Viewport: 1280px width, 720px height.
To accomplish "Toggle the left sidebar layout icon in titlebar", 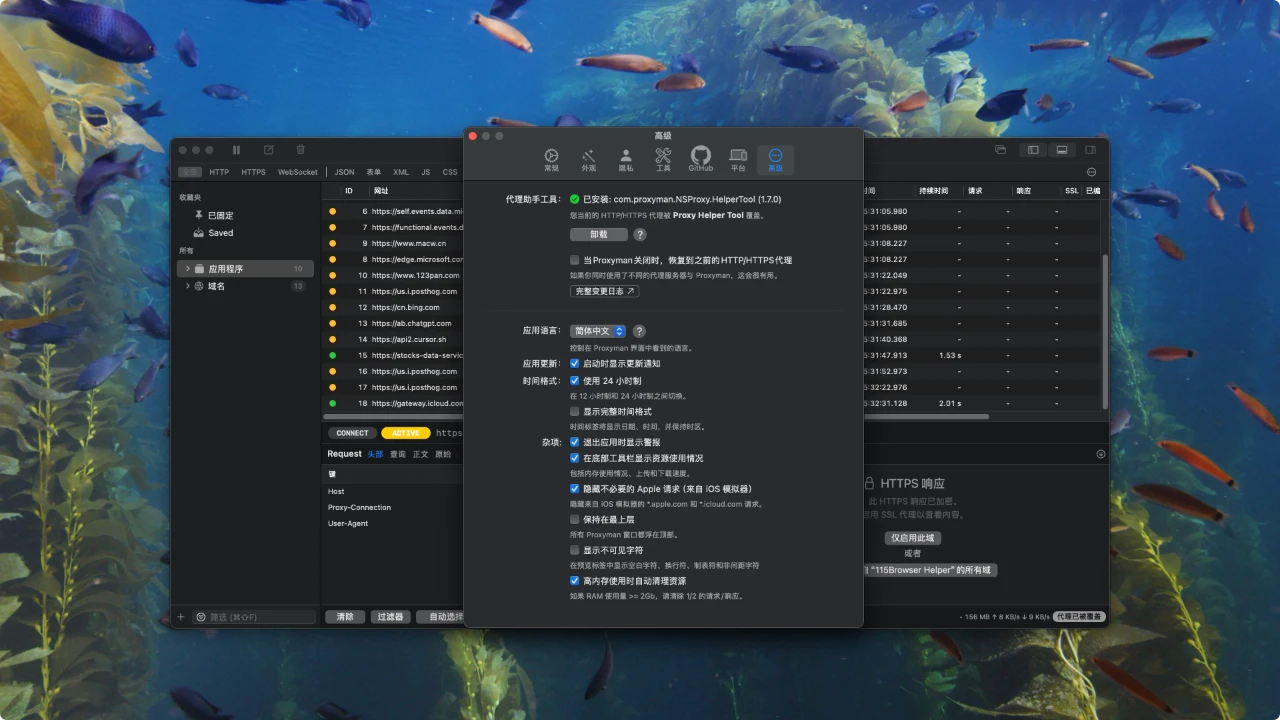I will coord(1033,150).
